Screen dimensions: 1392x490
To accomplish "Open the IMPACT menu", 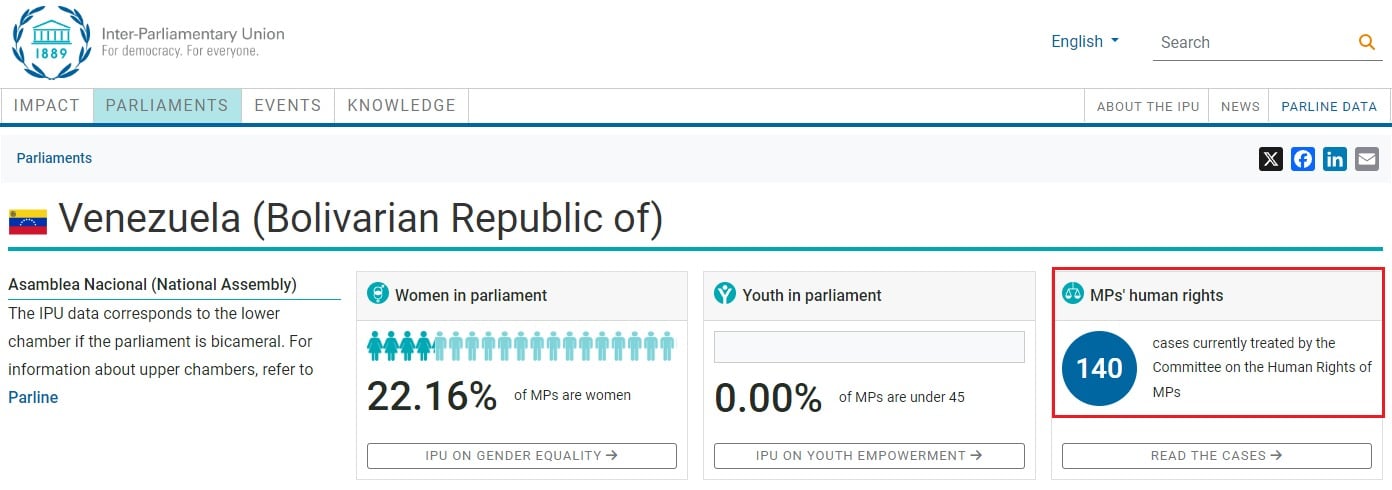I will (x=47, y=105).
